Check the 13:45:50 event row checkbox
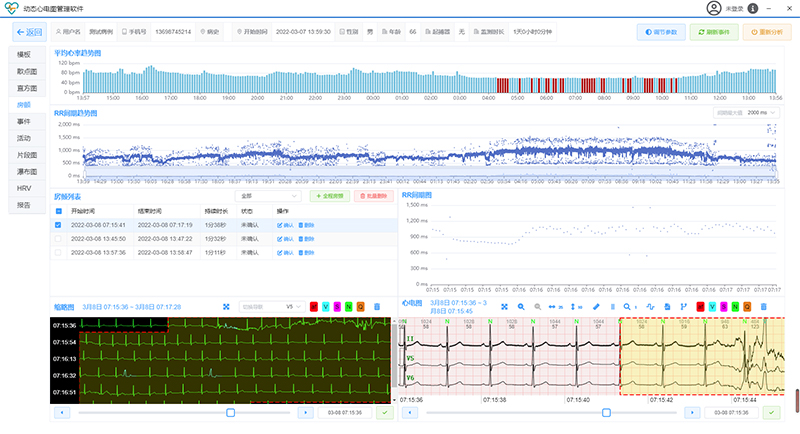Screen dimensions: 800x434 point(58,240)
